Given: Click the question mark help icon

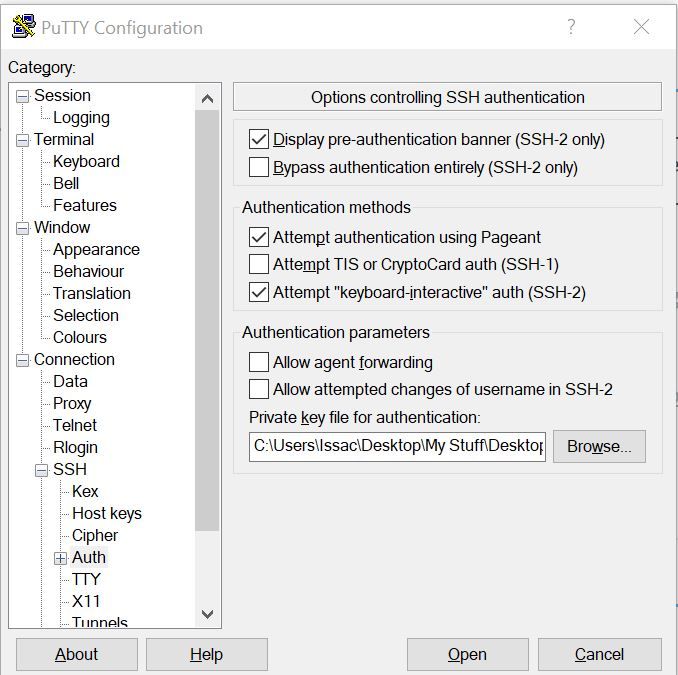Looking at the screenshot, I should (571, 27).
